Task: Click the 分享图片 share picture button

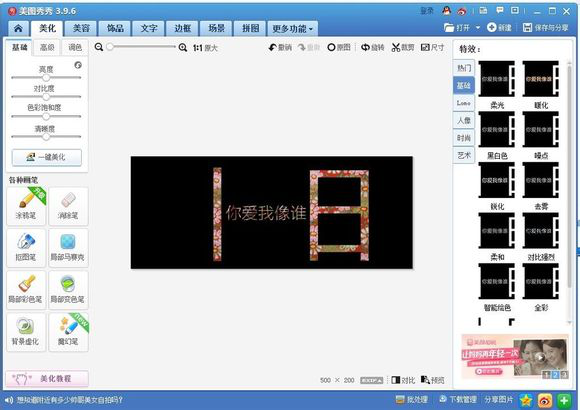Action: 499,400
